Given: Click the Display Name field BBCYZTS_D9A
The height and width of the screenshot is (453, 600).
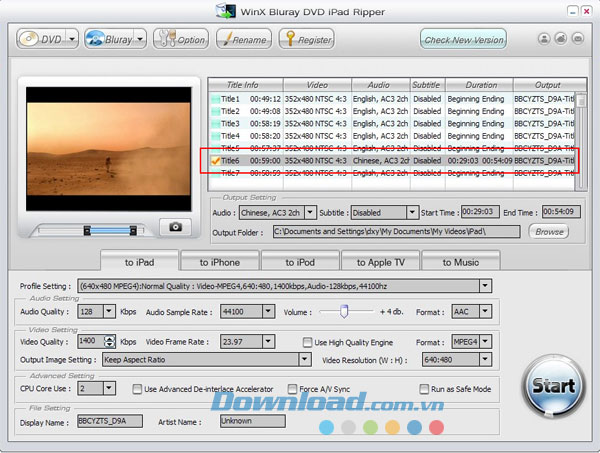Looking at the screenshot, I should tap(110, 421).
